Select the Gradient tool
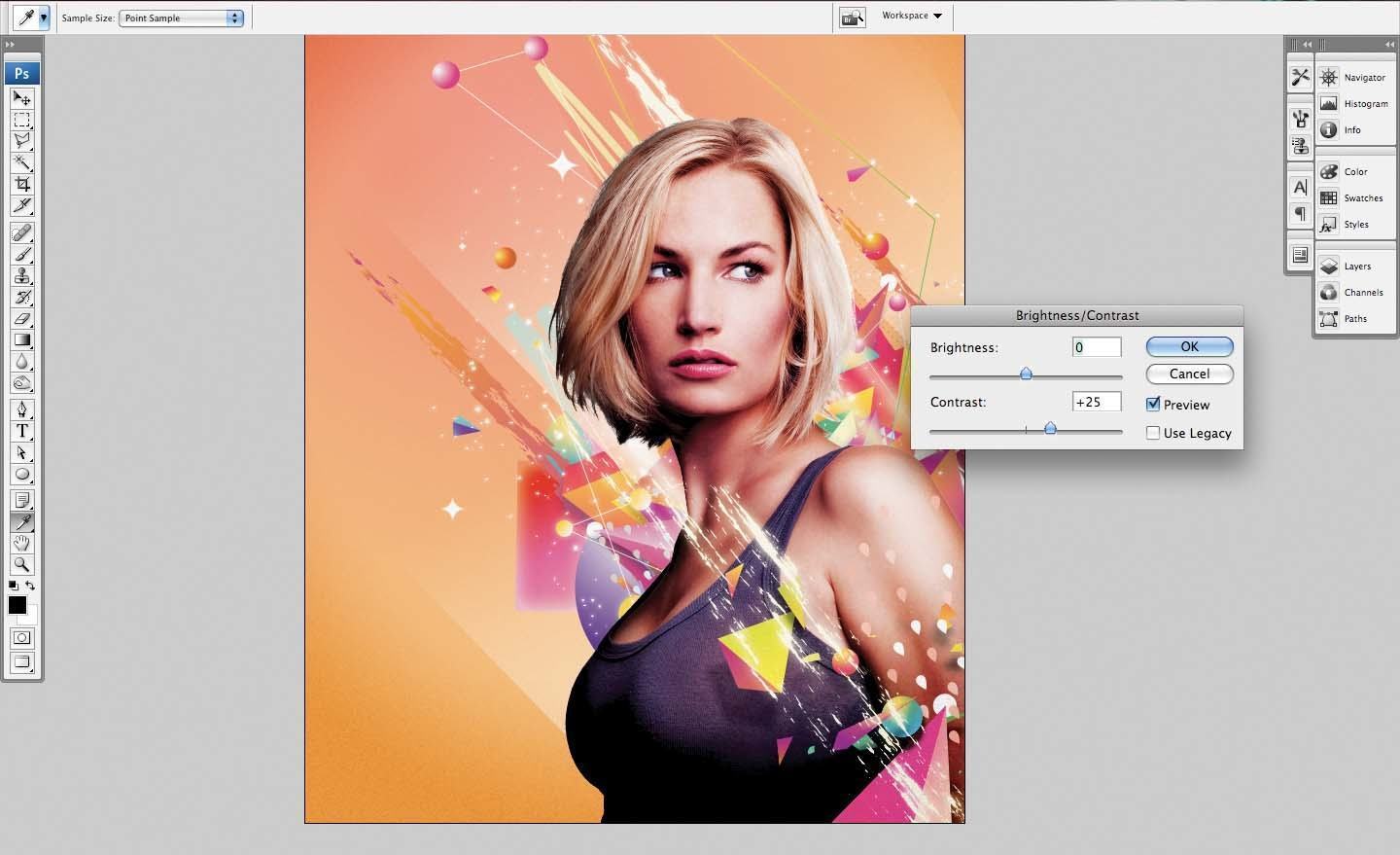Viewport: 1400px width, 855px height. coord(21,339)
